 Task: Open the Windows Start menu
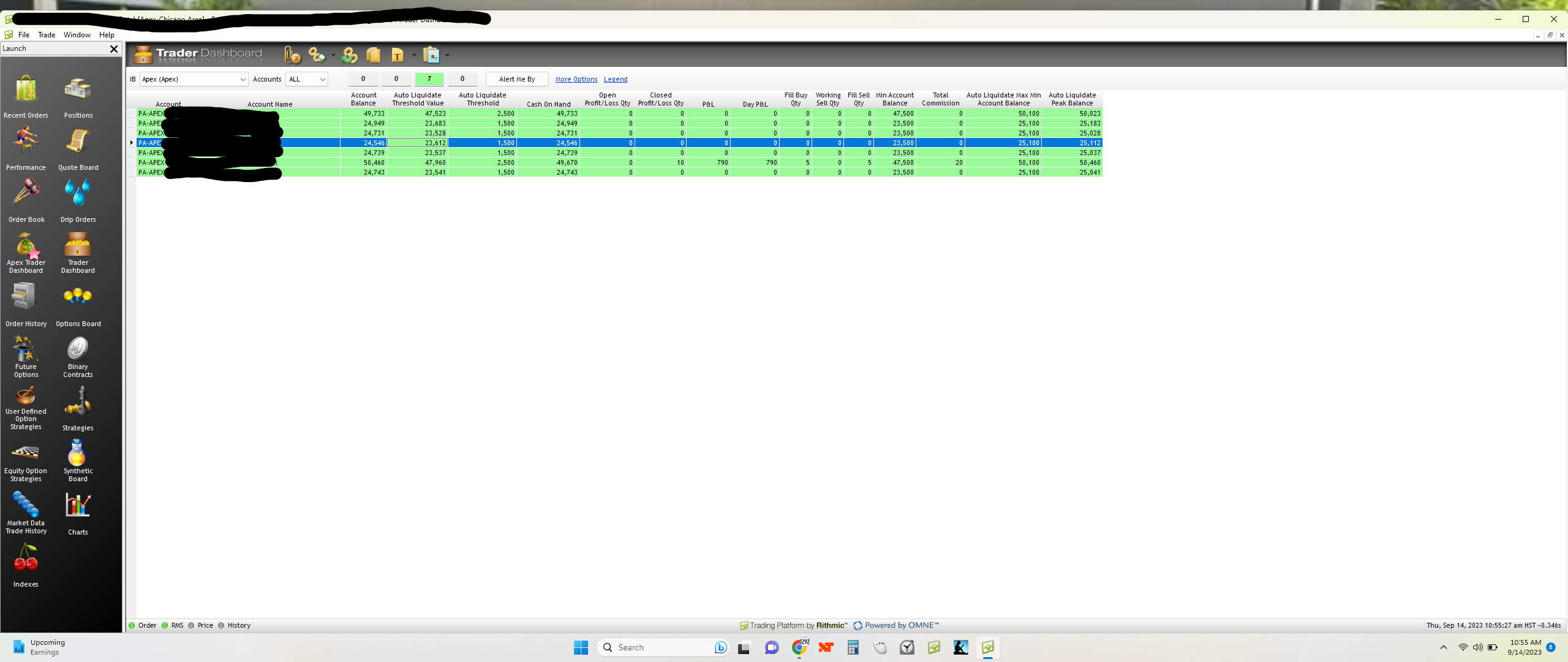(581, 647)
